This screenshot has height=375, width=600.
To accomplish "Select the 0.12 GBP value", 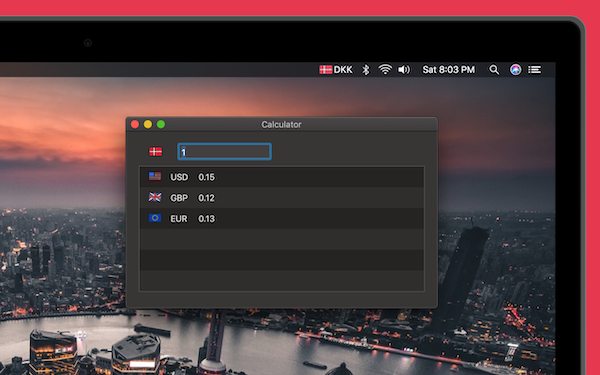I will pos(206,198).
